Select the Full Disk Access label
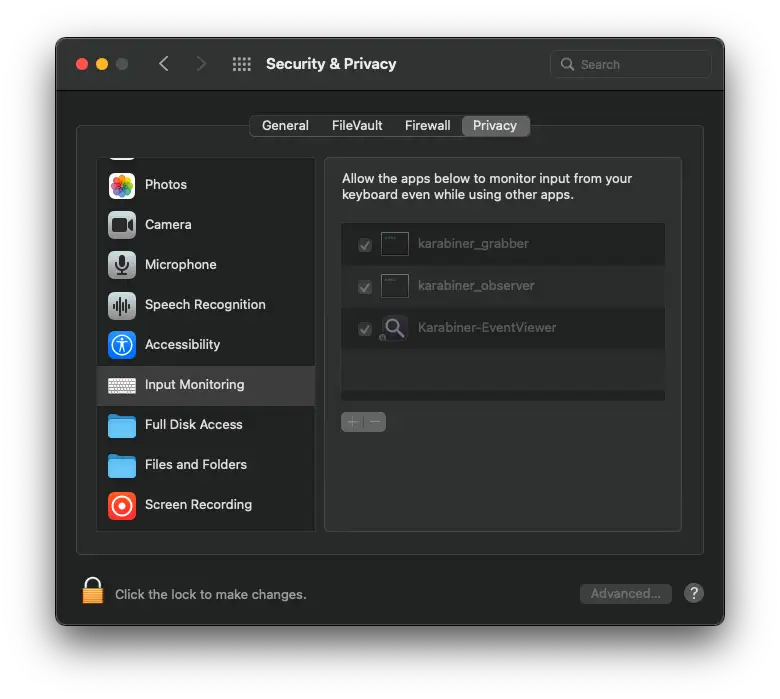 click(x=194, y=424)
